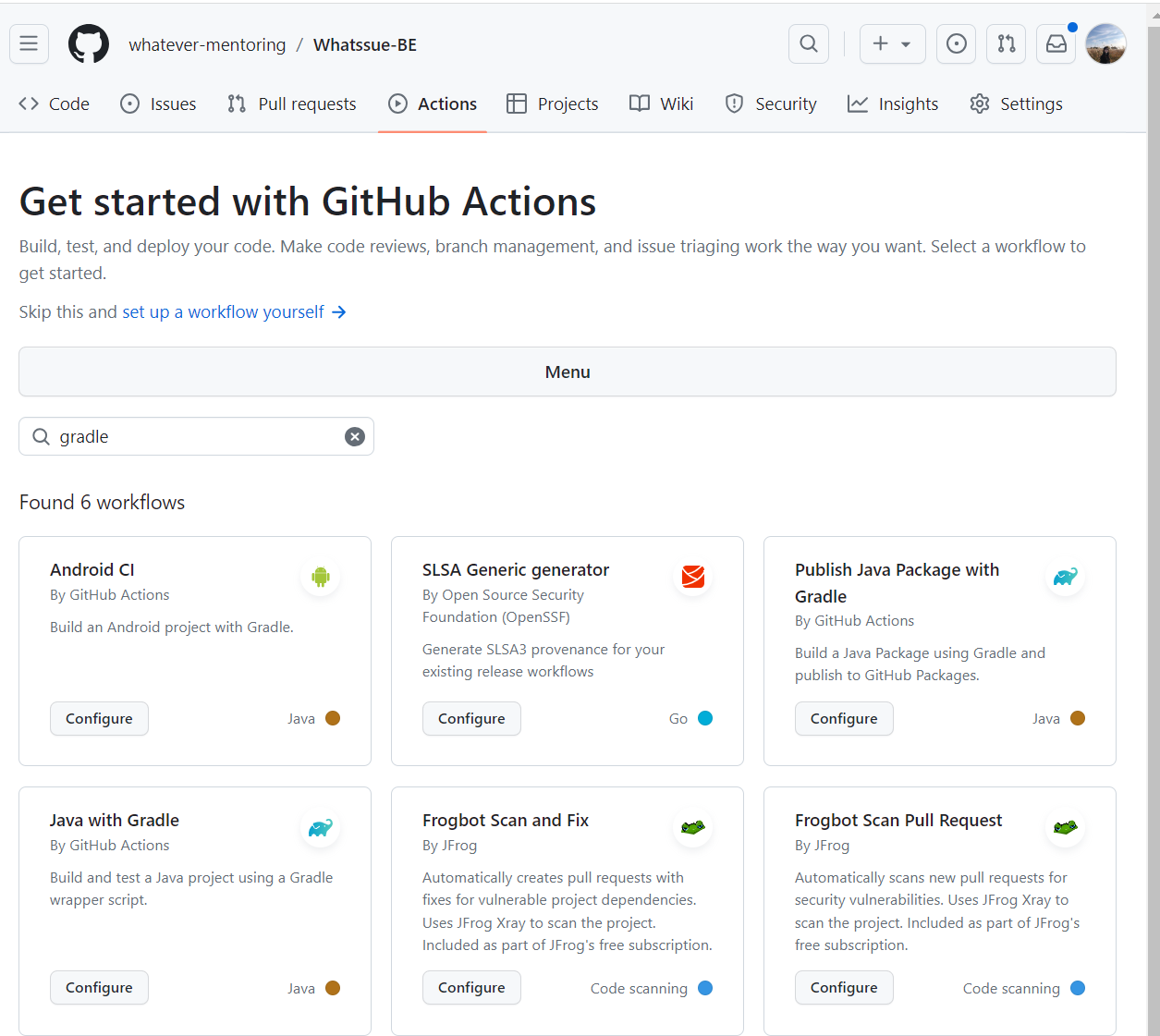Click Gradle elephant icon on Java with Gradle
The image size is (1160, 1036).
[321, 827]
